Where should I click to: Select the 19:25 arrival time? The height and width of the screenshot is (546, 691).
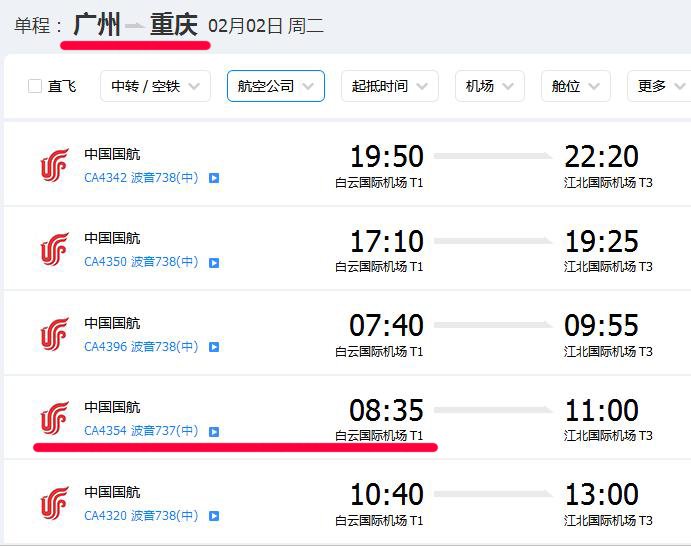coord(602,241)
